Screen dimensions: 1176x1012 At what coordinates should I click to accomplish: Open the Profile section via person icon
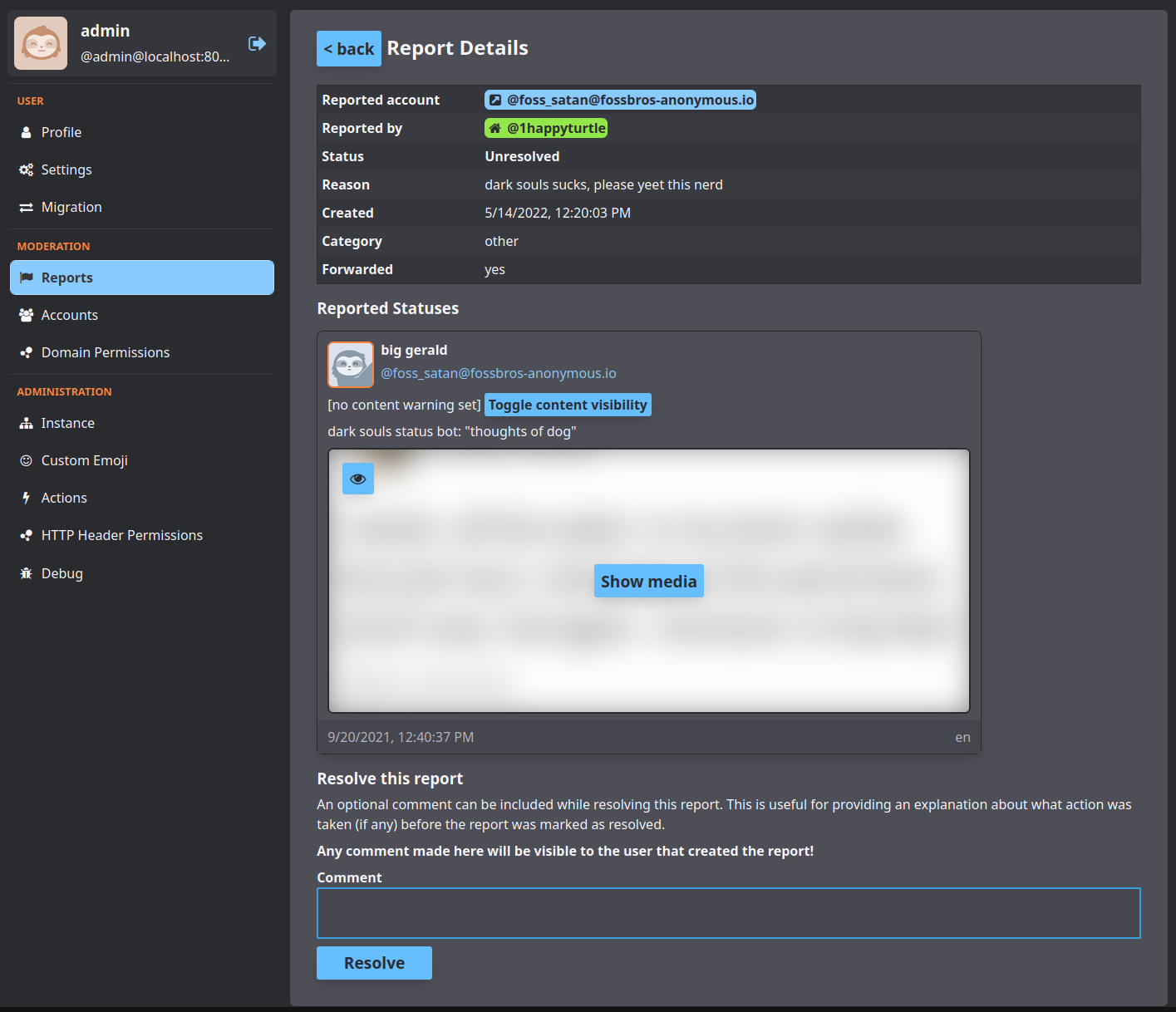click(26, 131)
